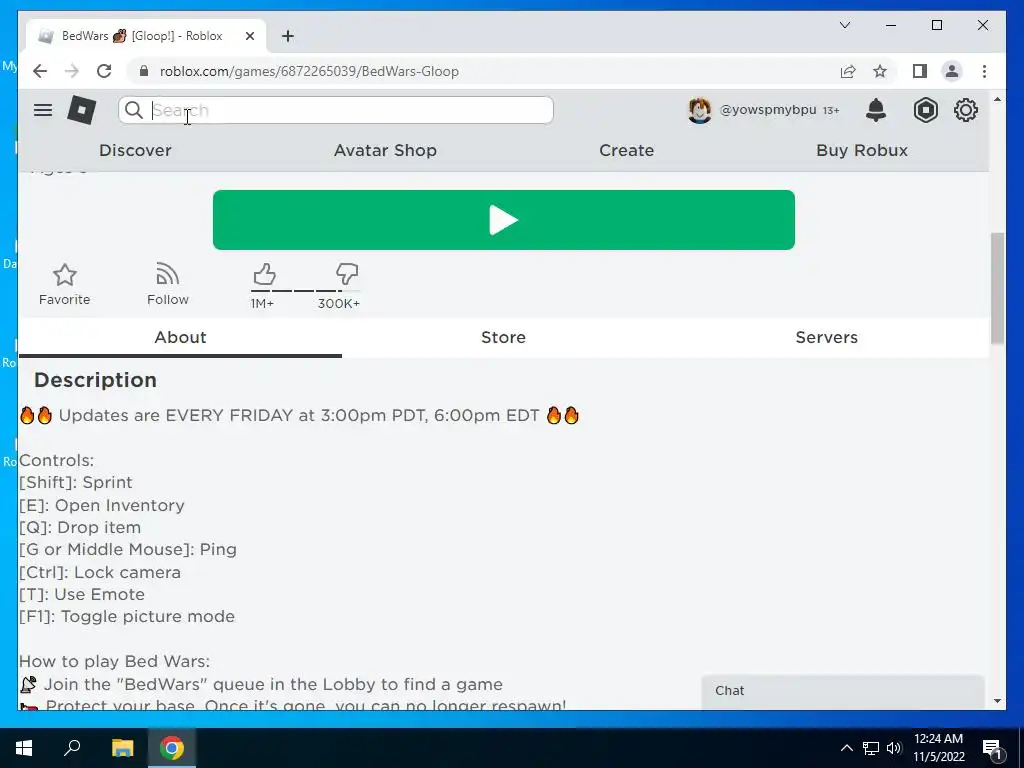
Task: Go back in Chrome
Action: 40,71
